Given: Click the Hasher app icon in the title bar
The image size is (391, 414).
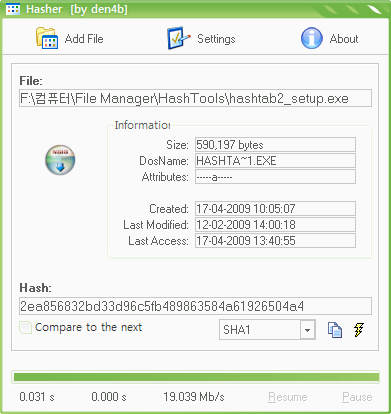Looking at the screenshot, I should 13,9.
